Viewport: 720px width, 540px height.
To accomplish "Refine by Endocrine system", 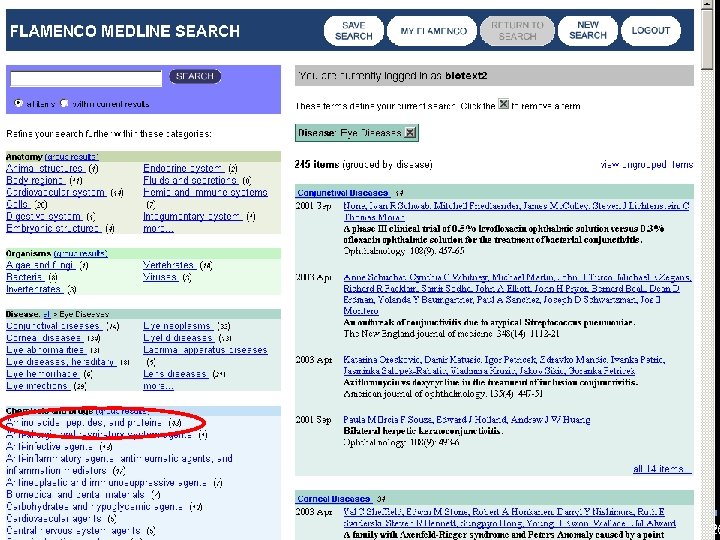I will pos(184,168).
